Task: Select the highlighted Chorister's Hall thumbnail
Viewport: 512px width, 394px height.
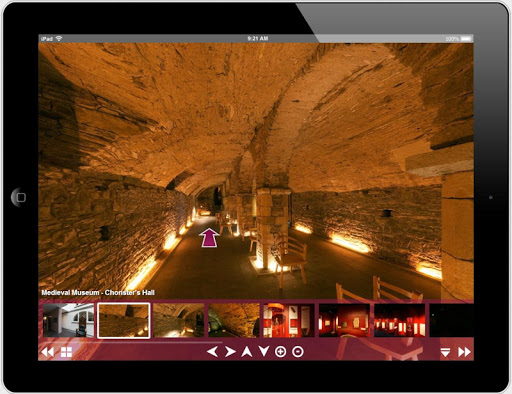Action: (124, 320)
